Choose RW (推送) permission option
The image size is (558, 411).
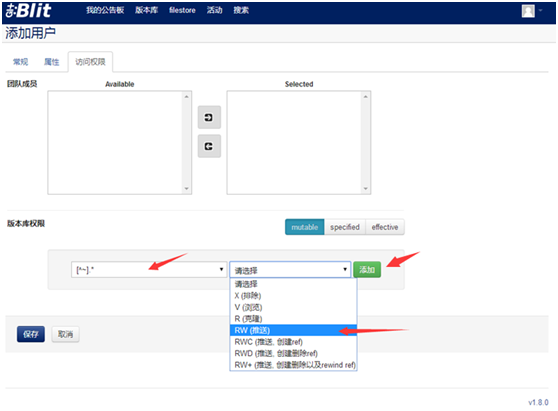coord(293,330)
